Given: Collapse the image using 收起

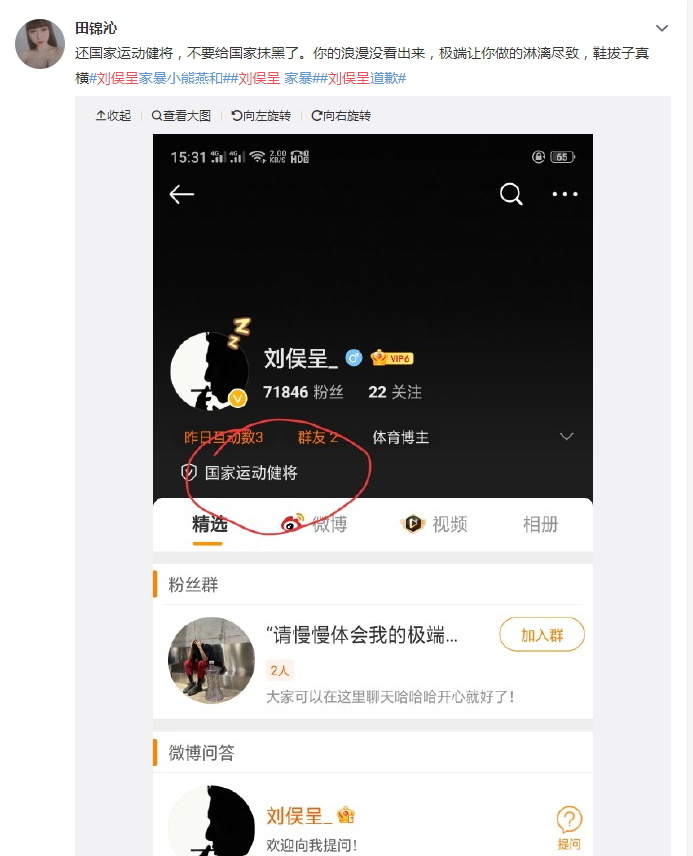Looking at the screenshot, I should coord(114,116).
